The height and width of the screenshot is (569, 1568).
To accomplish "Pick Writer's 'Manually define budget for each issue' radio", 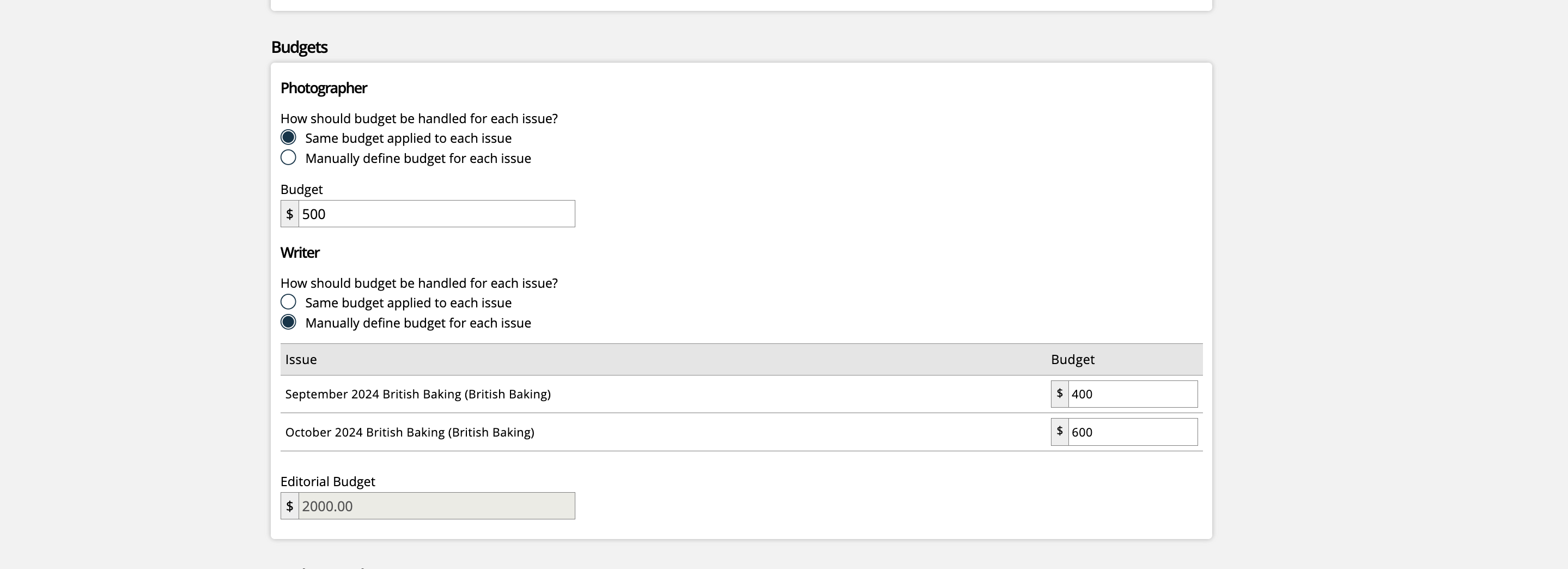I will 289,322.
